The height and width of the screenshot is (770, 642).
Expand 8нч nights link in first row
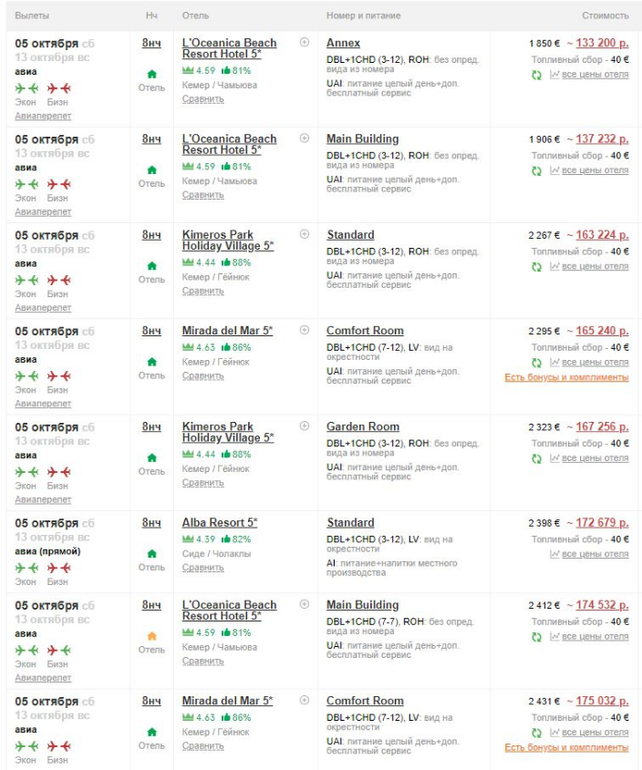pyautogui.click(x=151, y=43)
